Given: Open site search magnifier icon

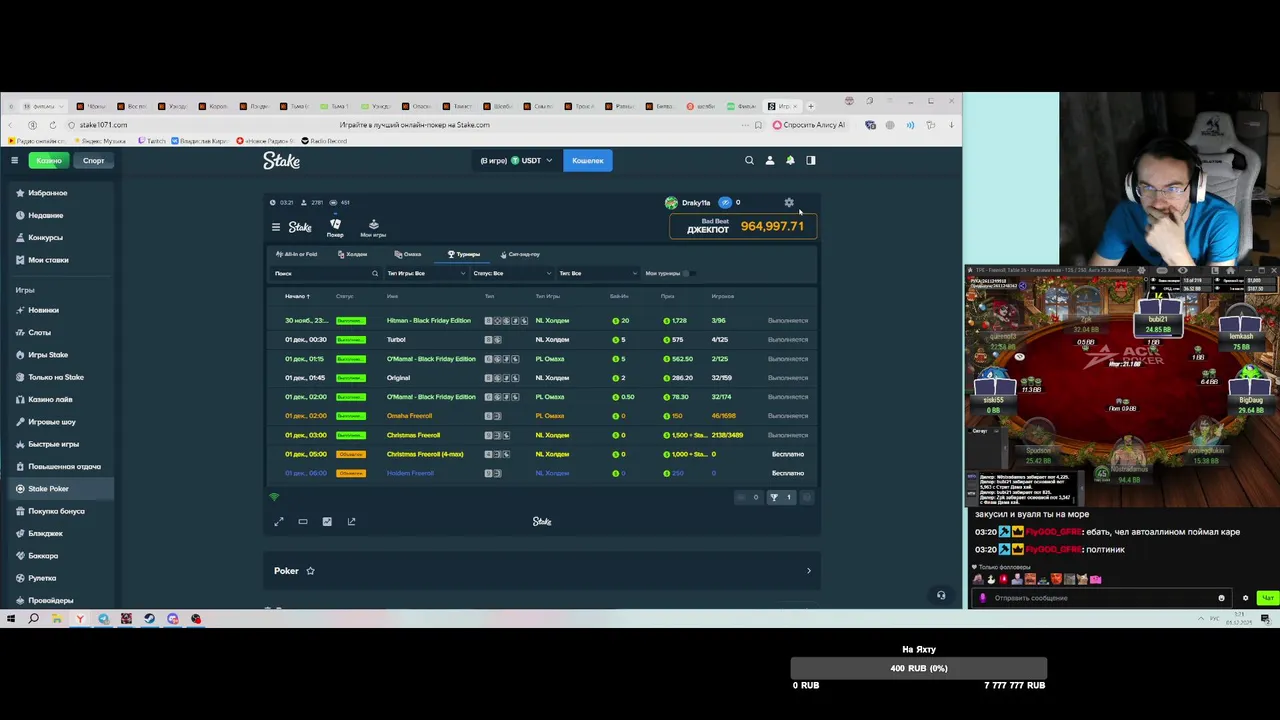Looking at the screenshot, I should point(749,160).
